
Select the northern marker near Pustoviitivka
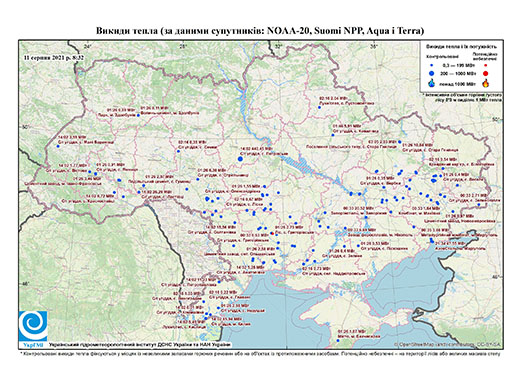coord(319,107)
